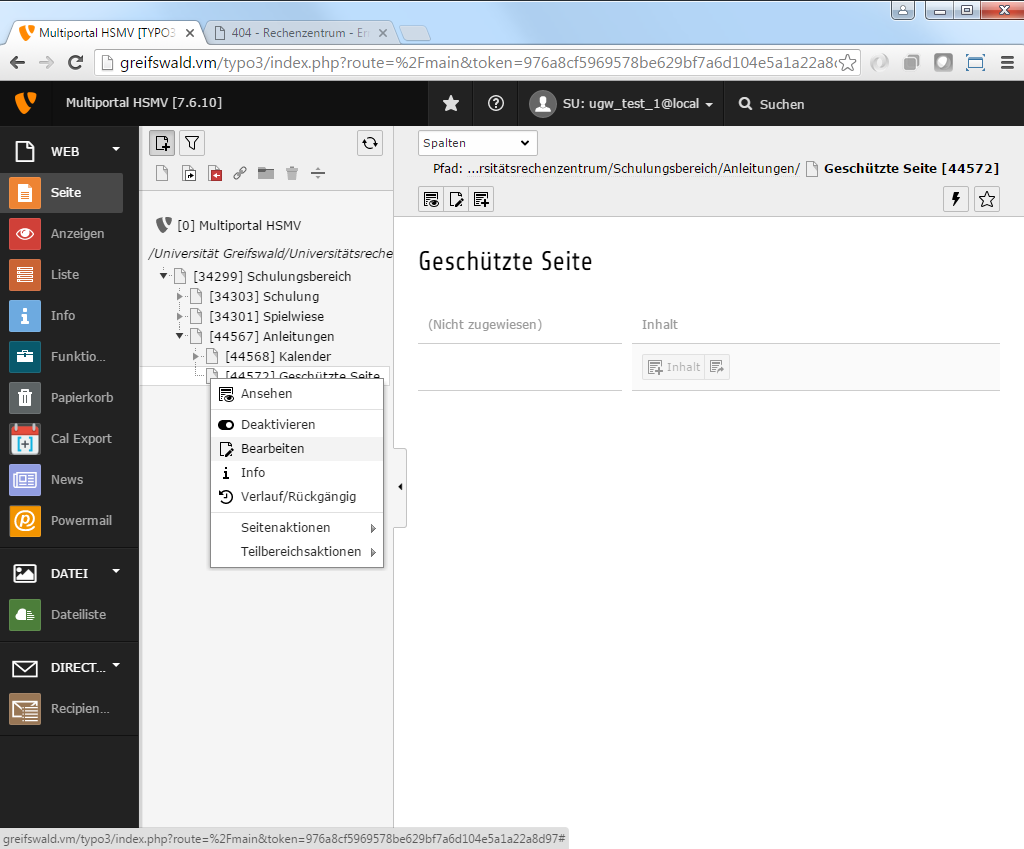This screenshot has width=1024, height=849.
Task: Click the clear cache lightning icon
Action: click(x=957, y=199)
